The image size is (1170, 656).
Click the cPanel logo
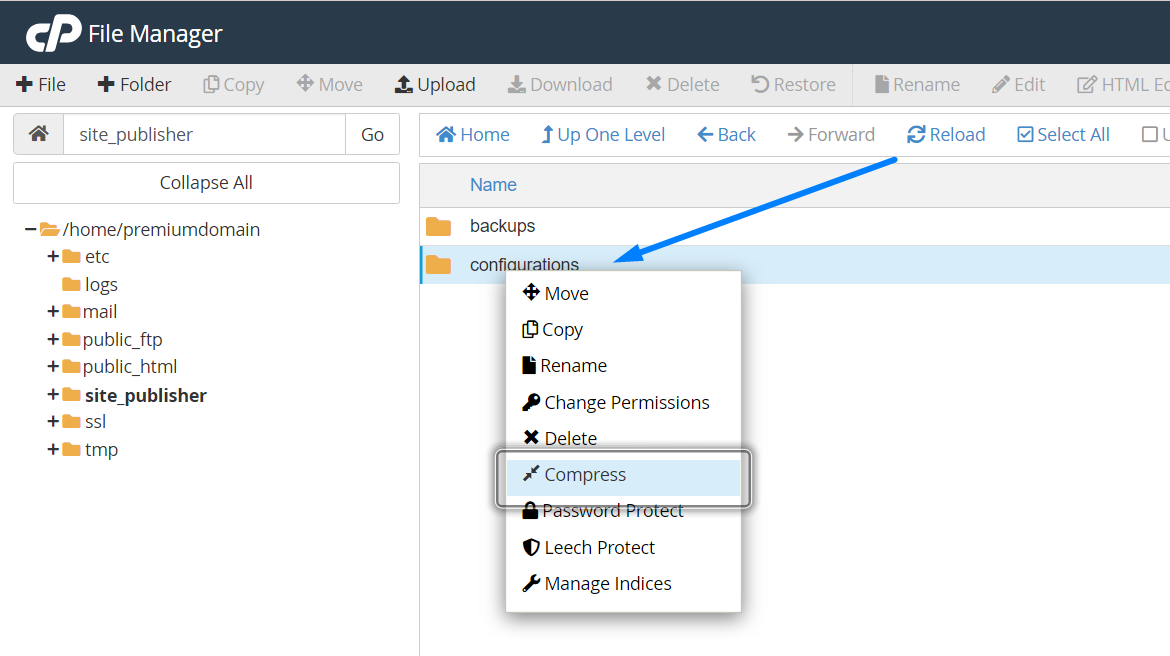coord(52,30)
